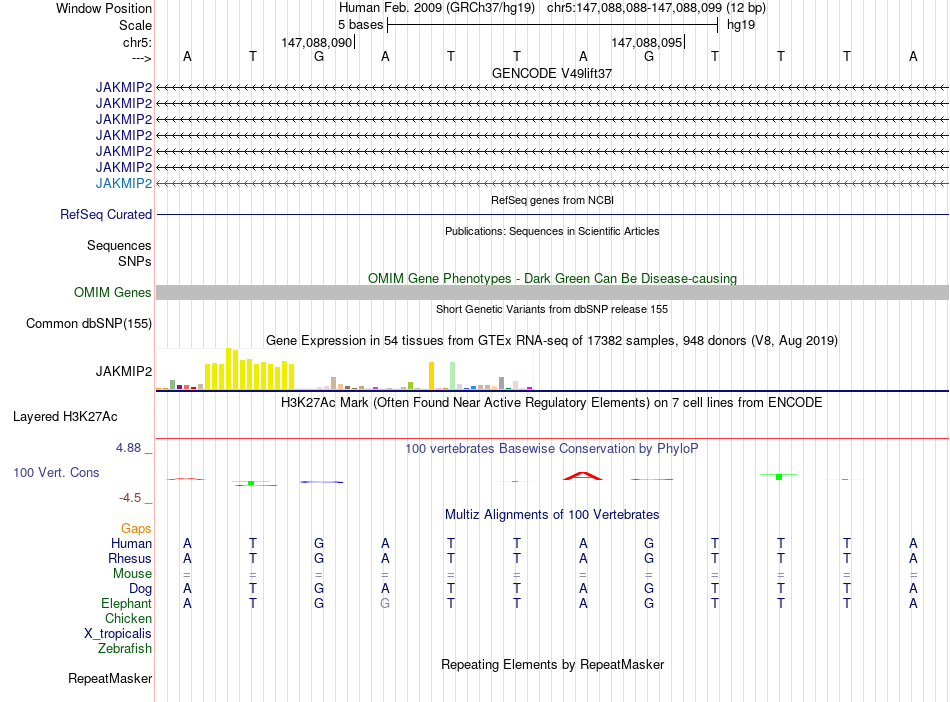Click the gold bar in the GTEx chart
Screen dimensions: 950x702
431,376
